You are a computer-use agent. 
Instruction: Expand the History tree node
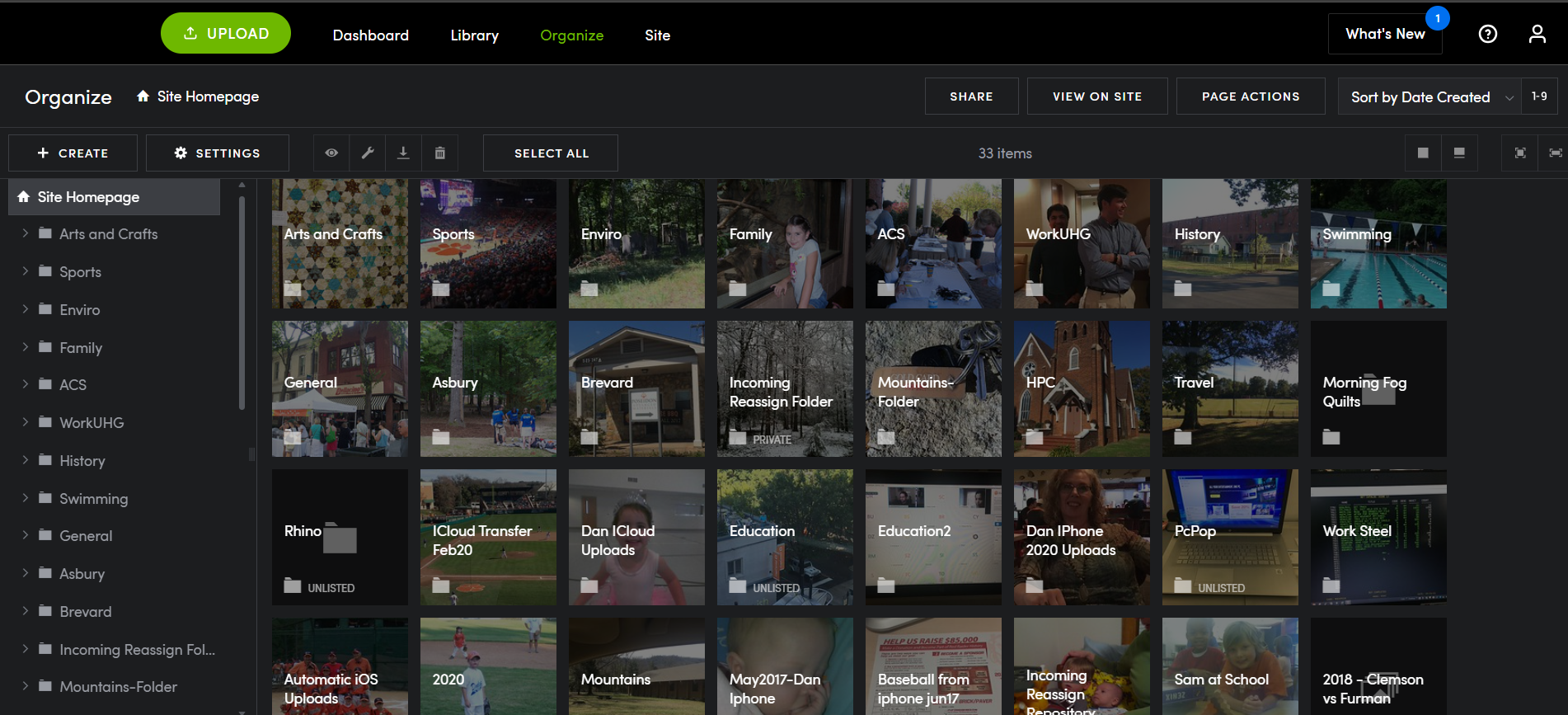pyautogui.click(x=25, y=460)
